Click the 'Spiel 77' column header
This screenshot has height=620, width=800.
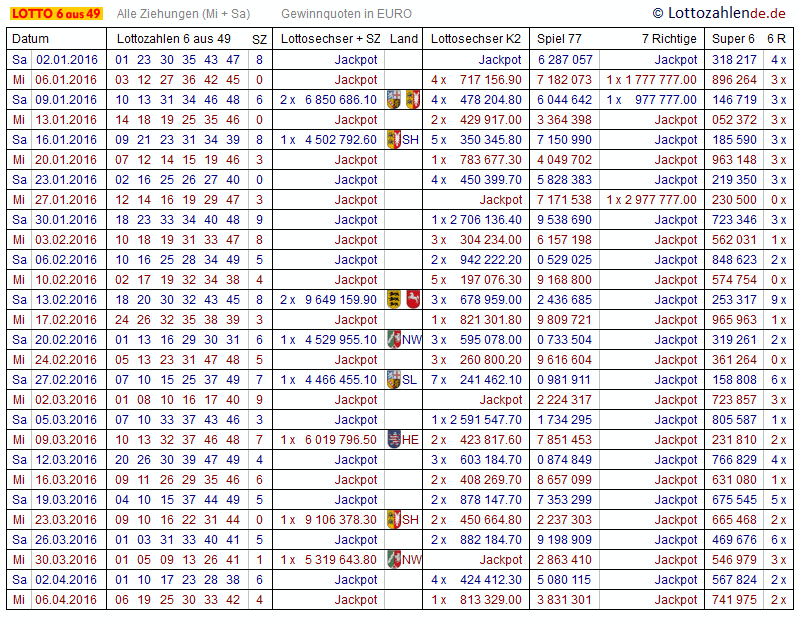(559, 39)
